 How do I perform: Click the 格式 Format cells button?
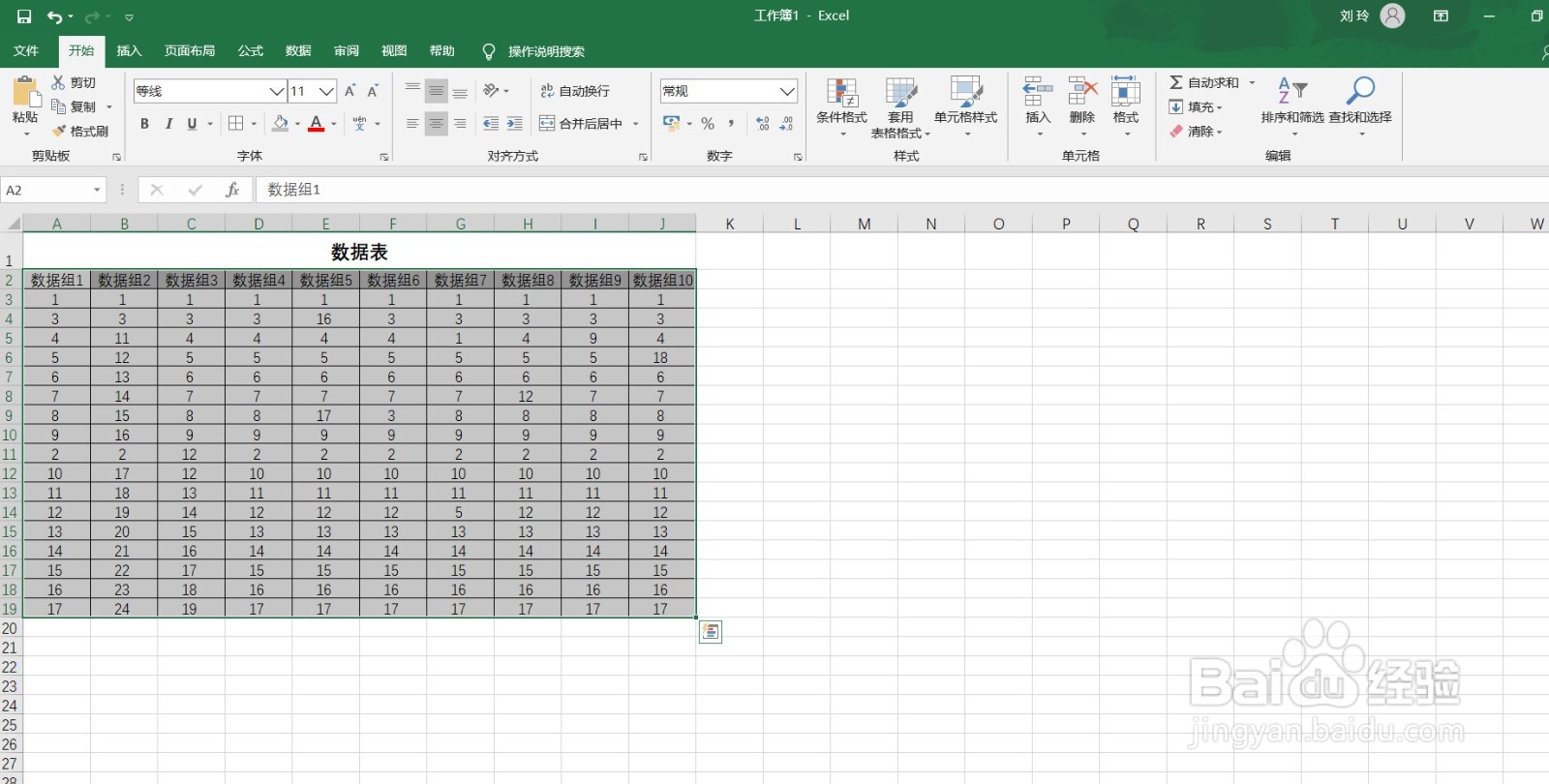(1126, 106)
